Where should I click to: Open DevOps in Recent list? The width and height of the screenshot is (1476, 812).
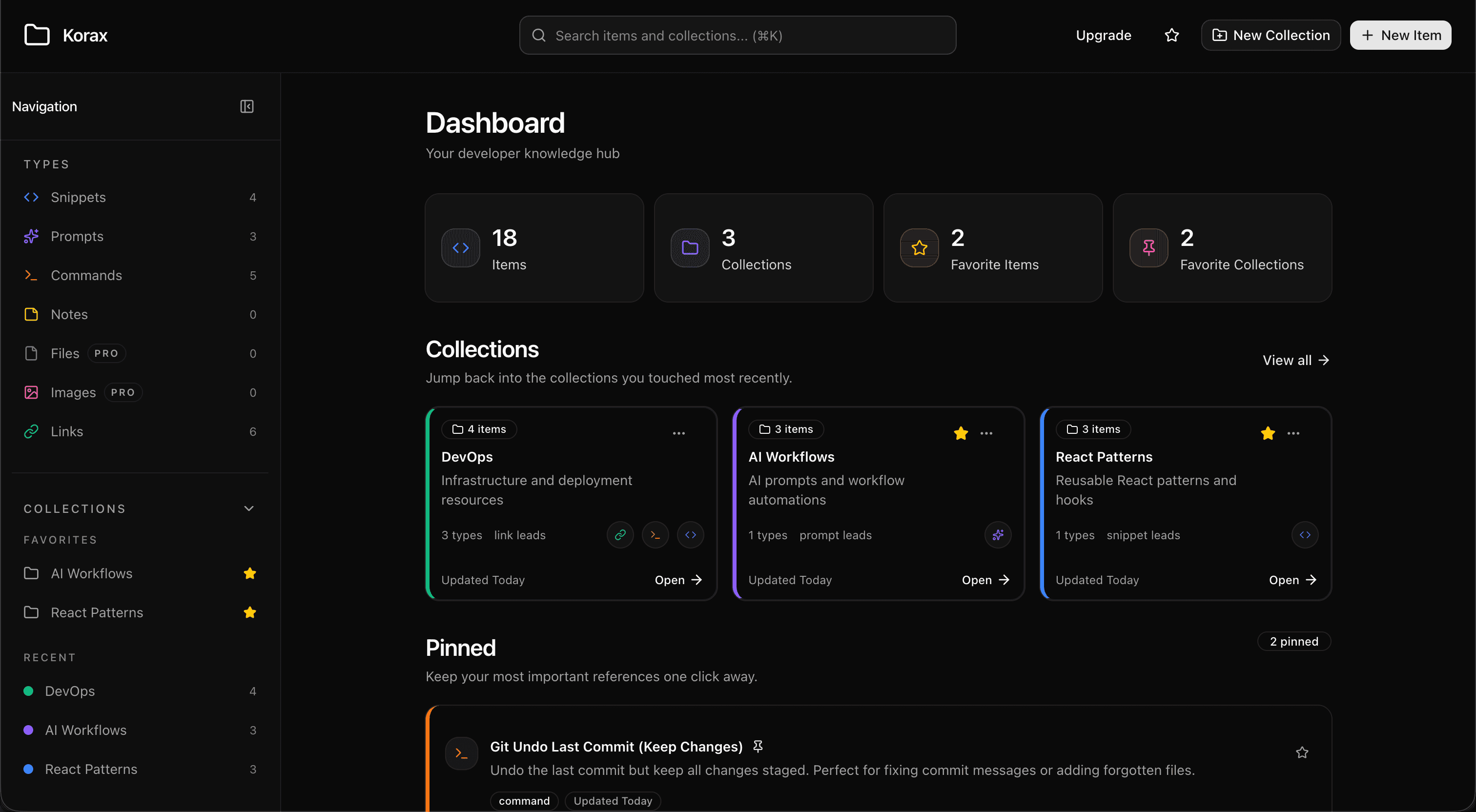[x=140, y=690]
